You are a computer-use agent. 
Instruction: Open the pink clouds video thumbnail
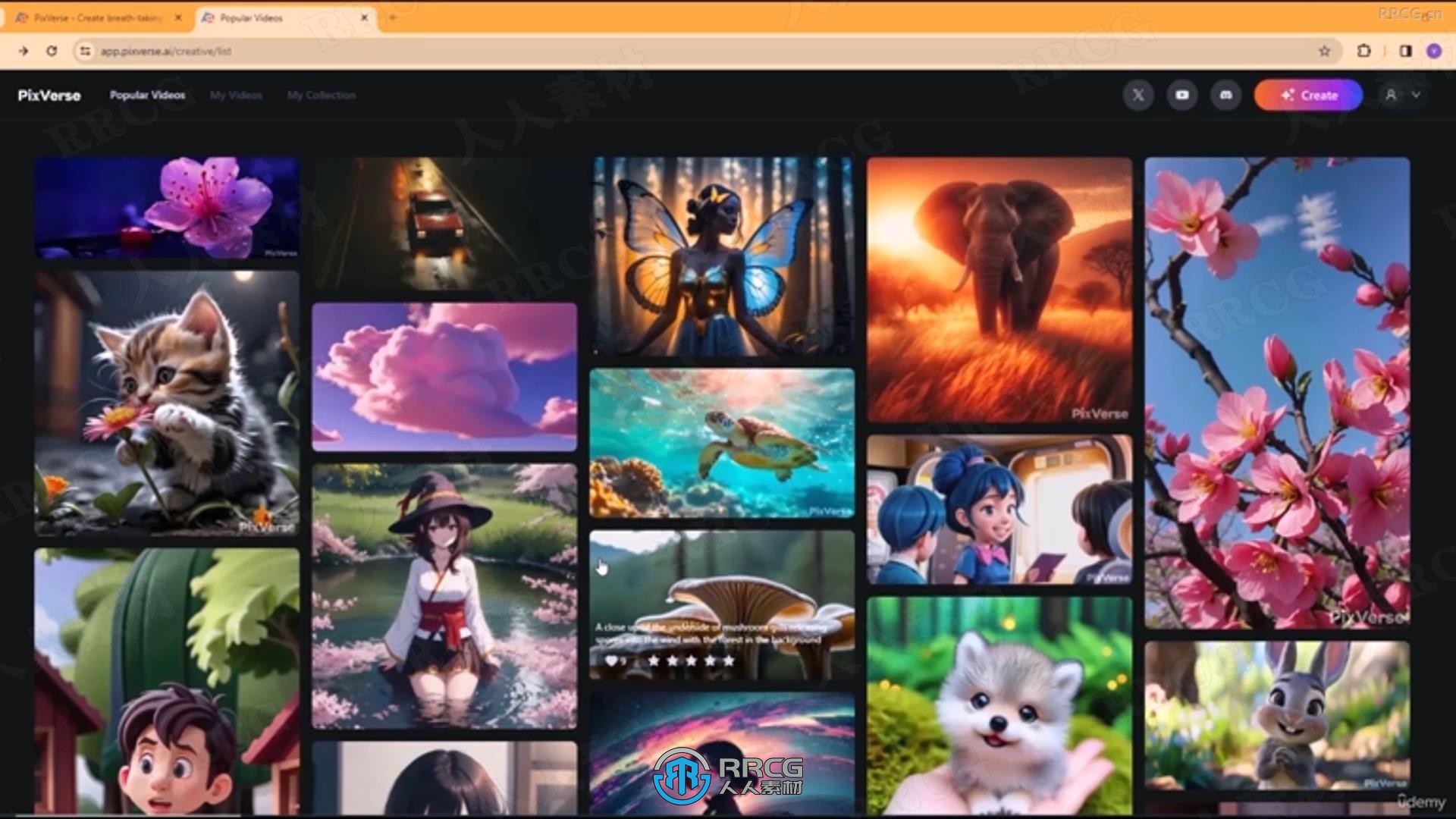point(444,377)
